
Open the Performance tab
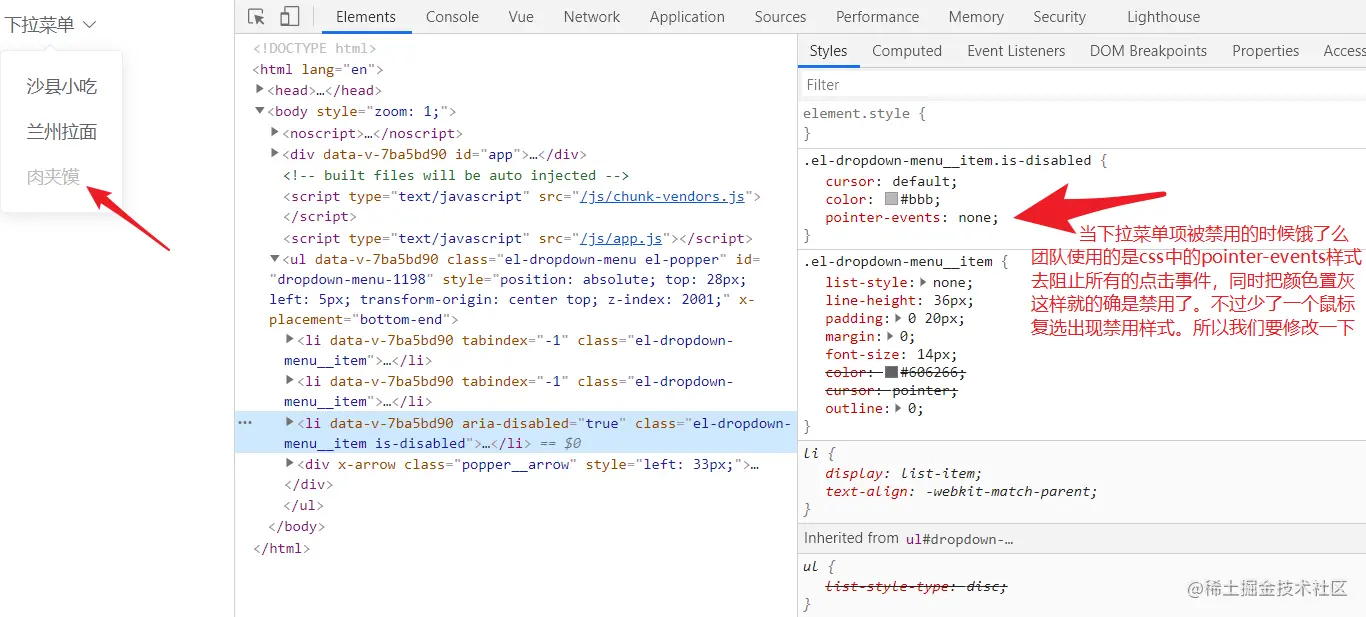[877, 17]
